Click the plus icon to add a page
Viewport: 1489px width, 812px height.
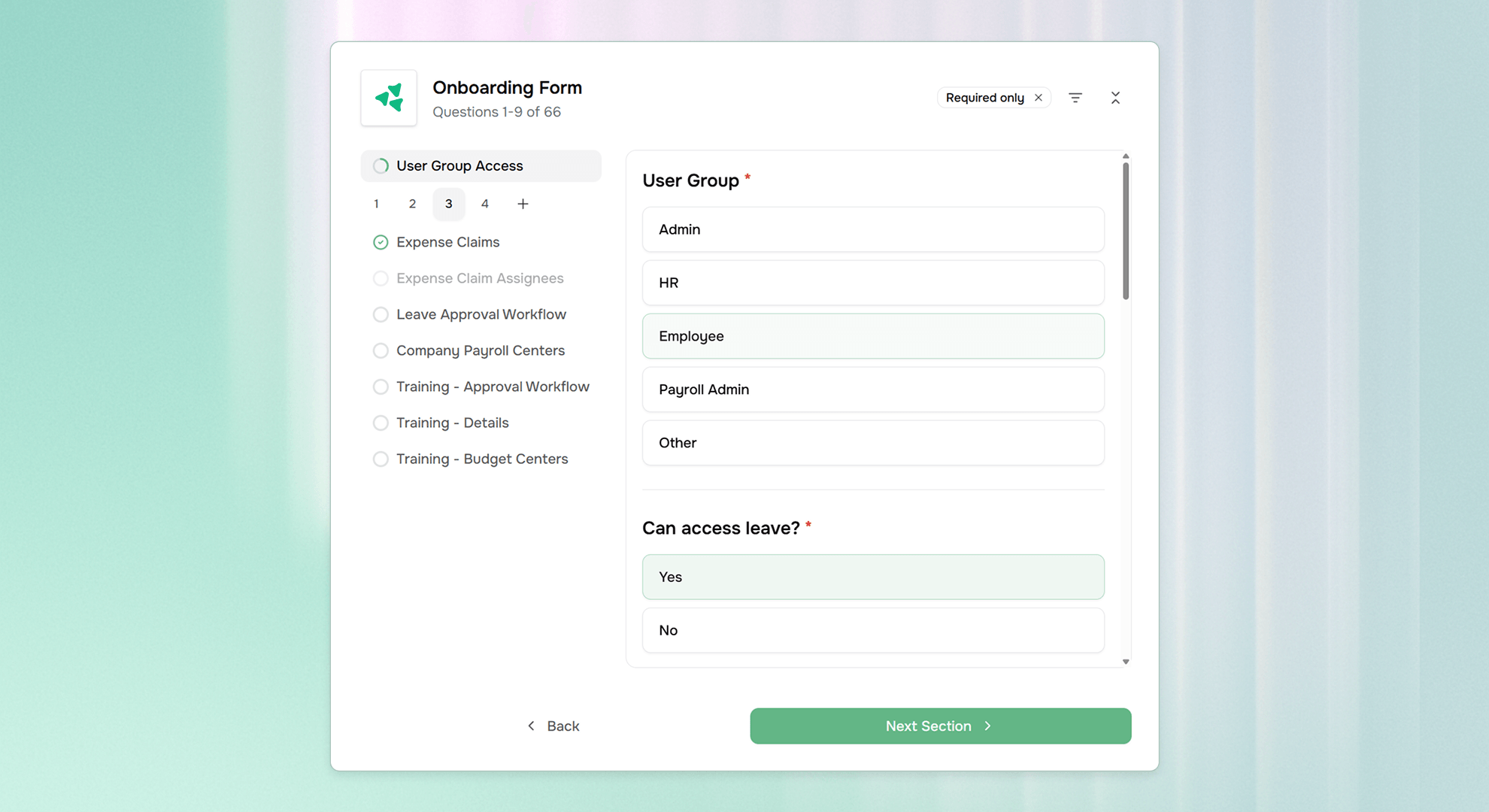pos(523,204)
